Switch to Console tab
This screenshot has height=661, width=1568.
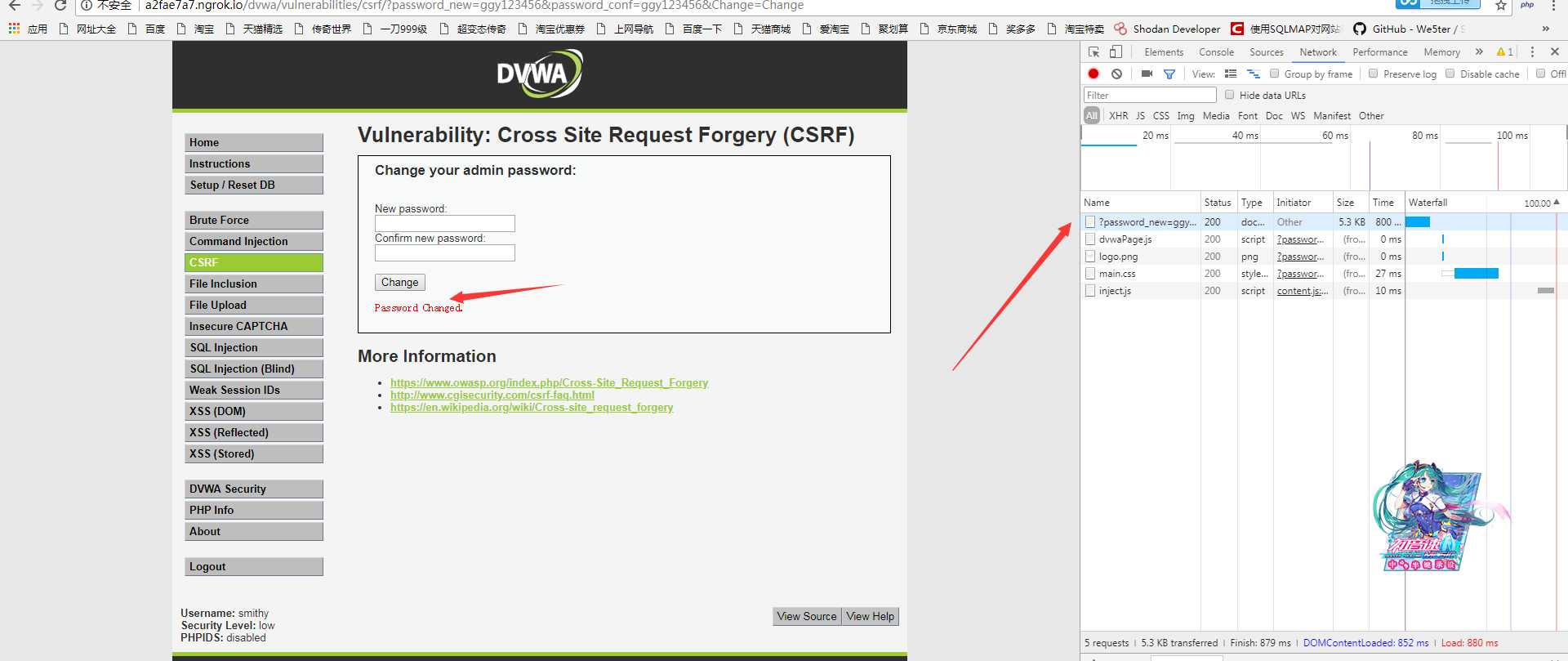[x=1216, y=52]
